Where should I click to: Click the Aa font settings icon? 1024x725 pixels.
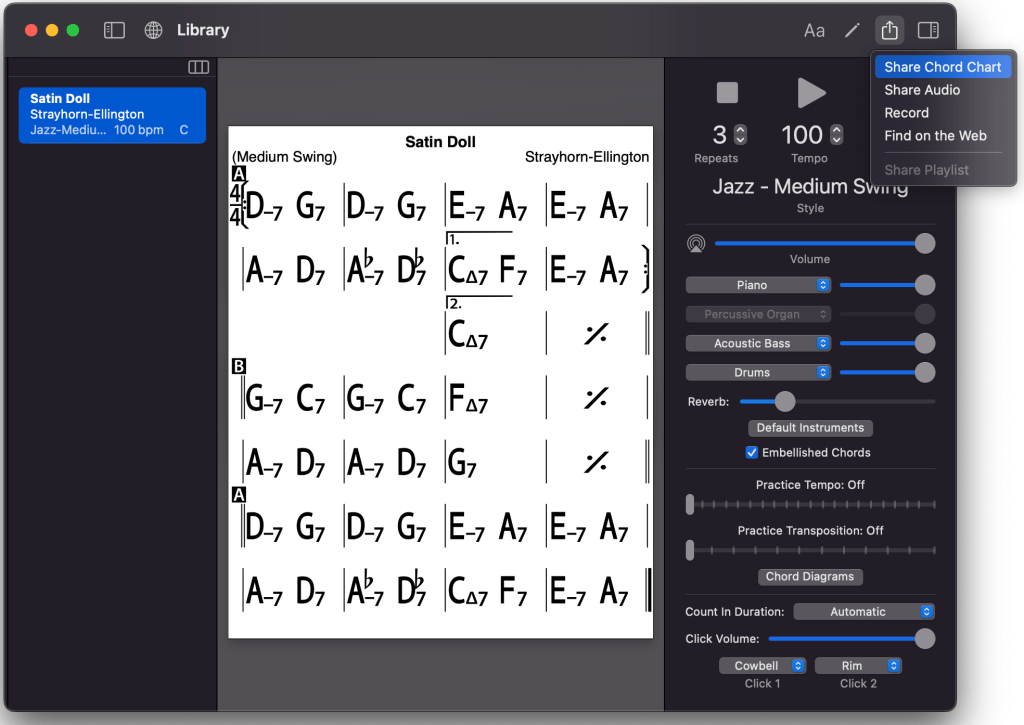(814, 30)
